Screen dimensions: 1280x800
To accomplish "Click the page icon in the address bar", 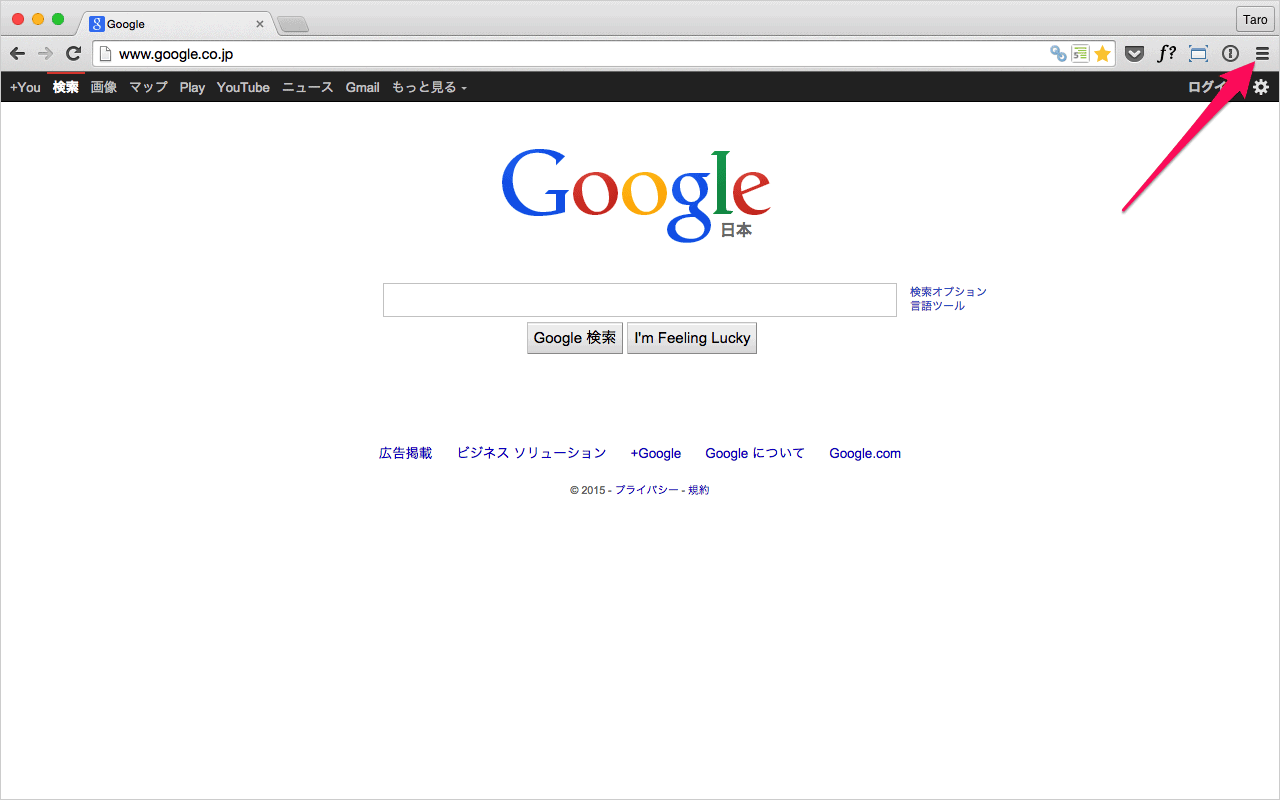I will [104, 53].
